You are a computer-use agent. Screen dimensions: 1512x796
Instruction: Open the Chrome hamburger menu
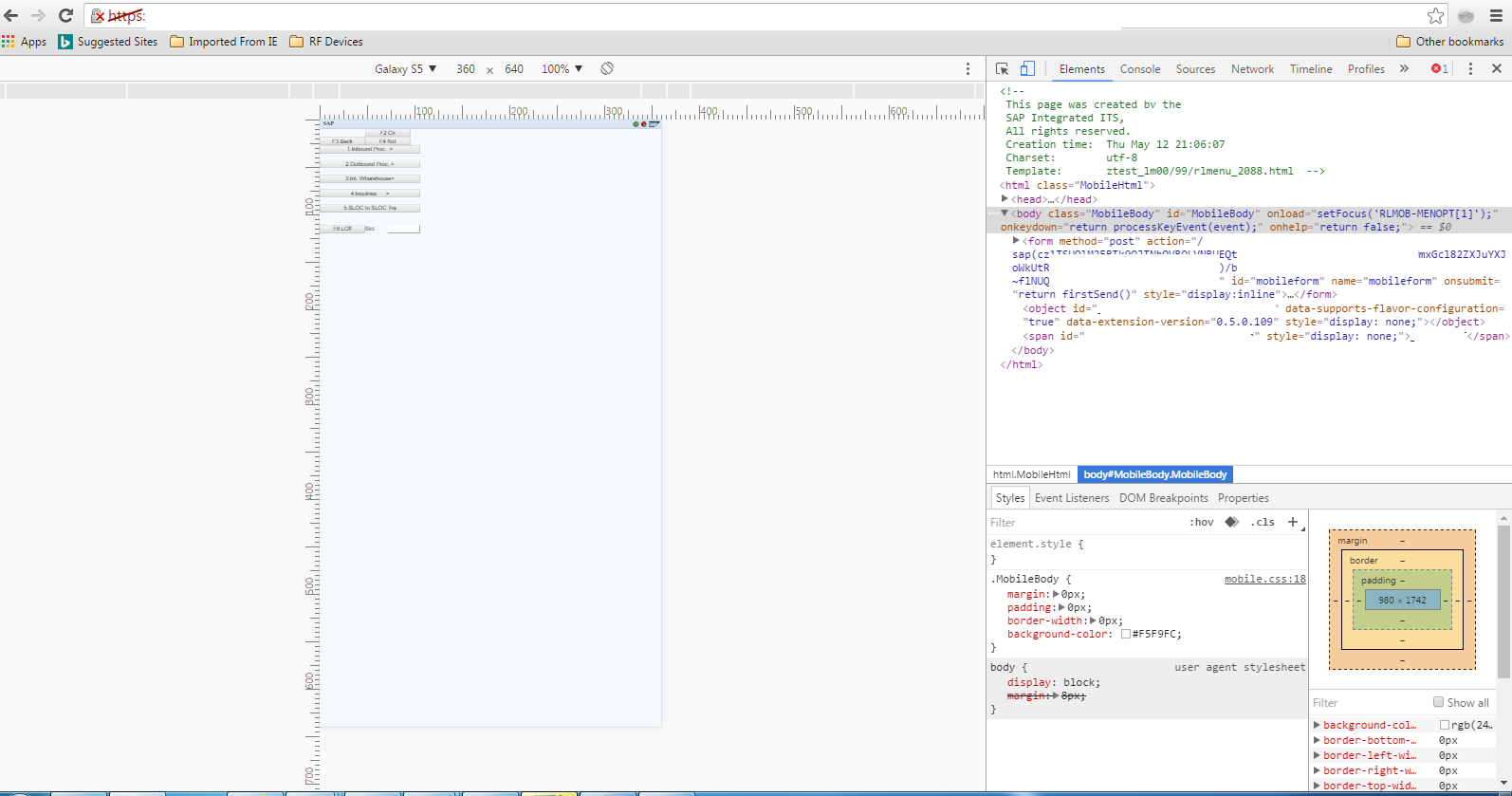(1496, 15)
